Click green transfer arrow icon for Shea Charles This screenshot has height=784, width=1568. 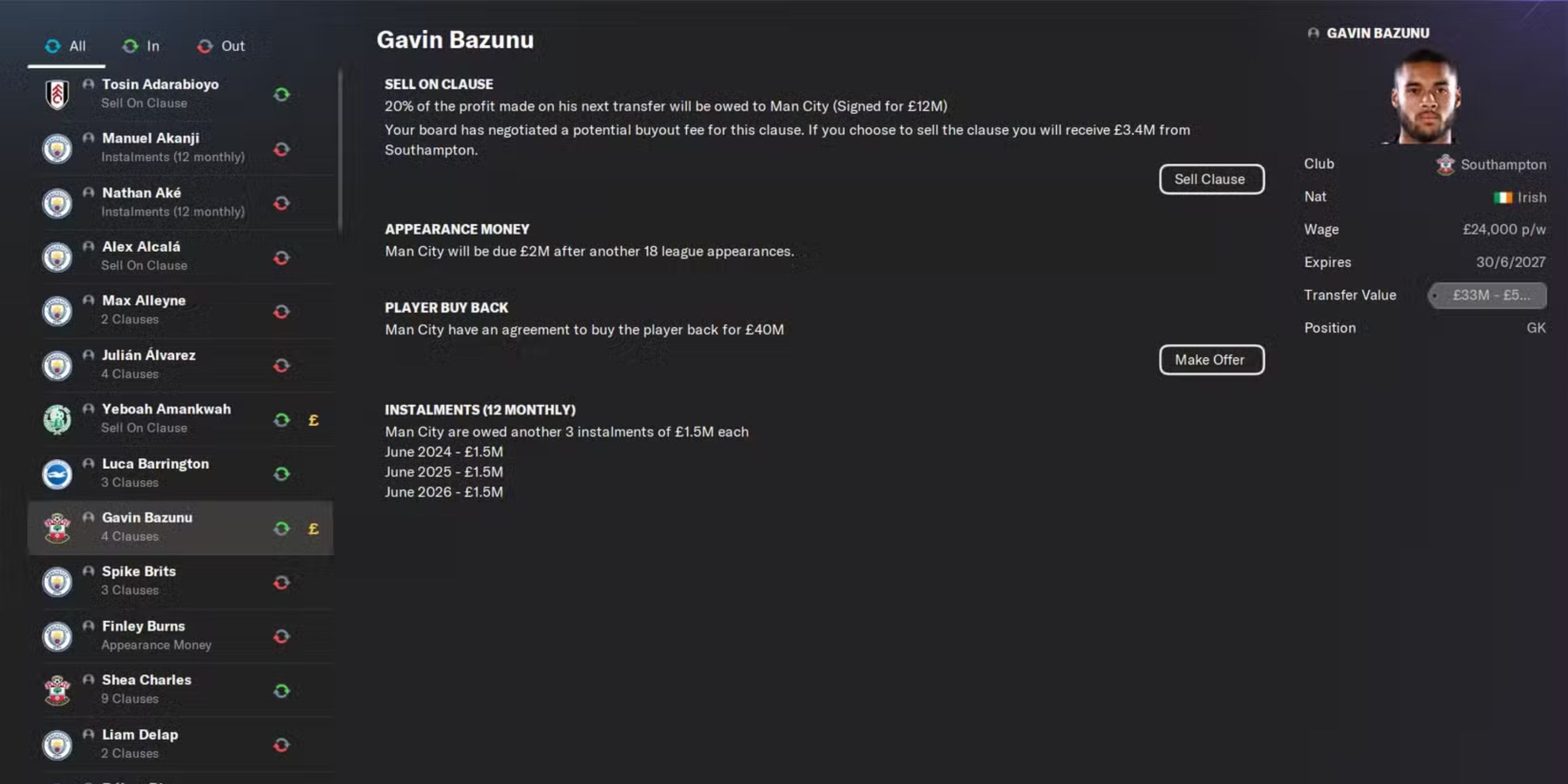click(x=281, y=691)
